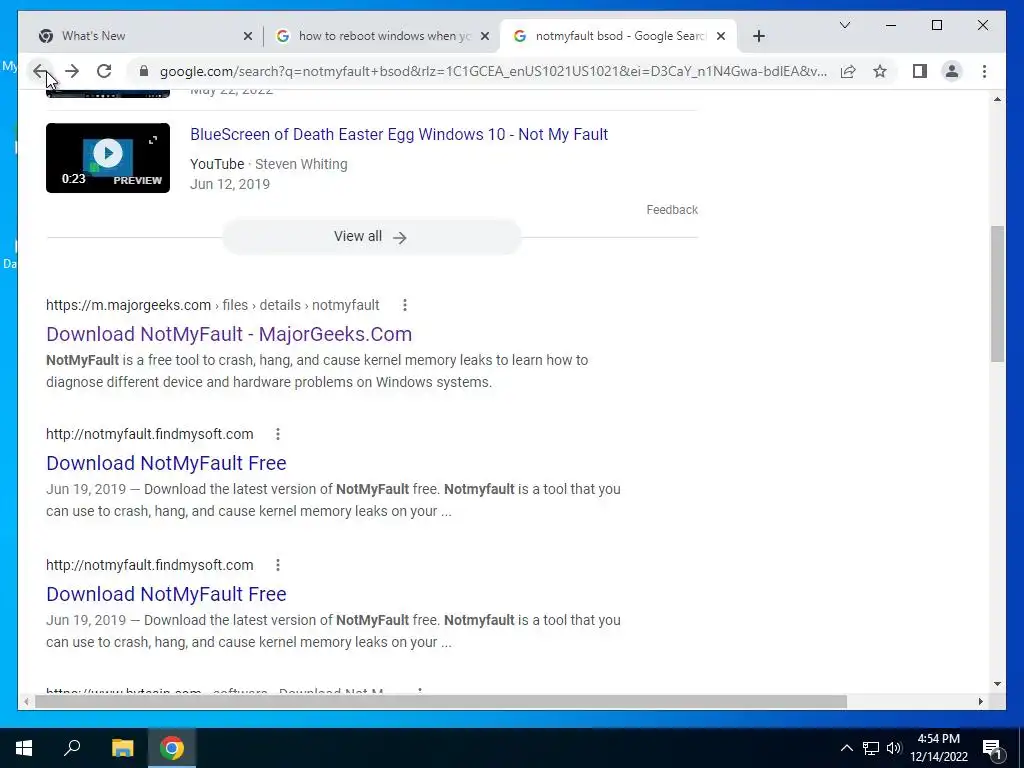The image size is (1024, 768).
Task: Open Download NotMyFault - MajorGeeks.Com link
Action: pyautogui.click(x=229, y=334)
